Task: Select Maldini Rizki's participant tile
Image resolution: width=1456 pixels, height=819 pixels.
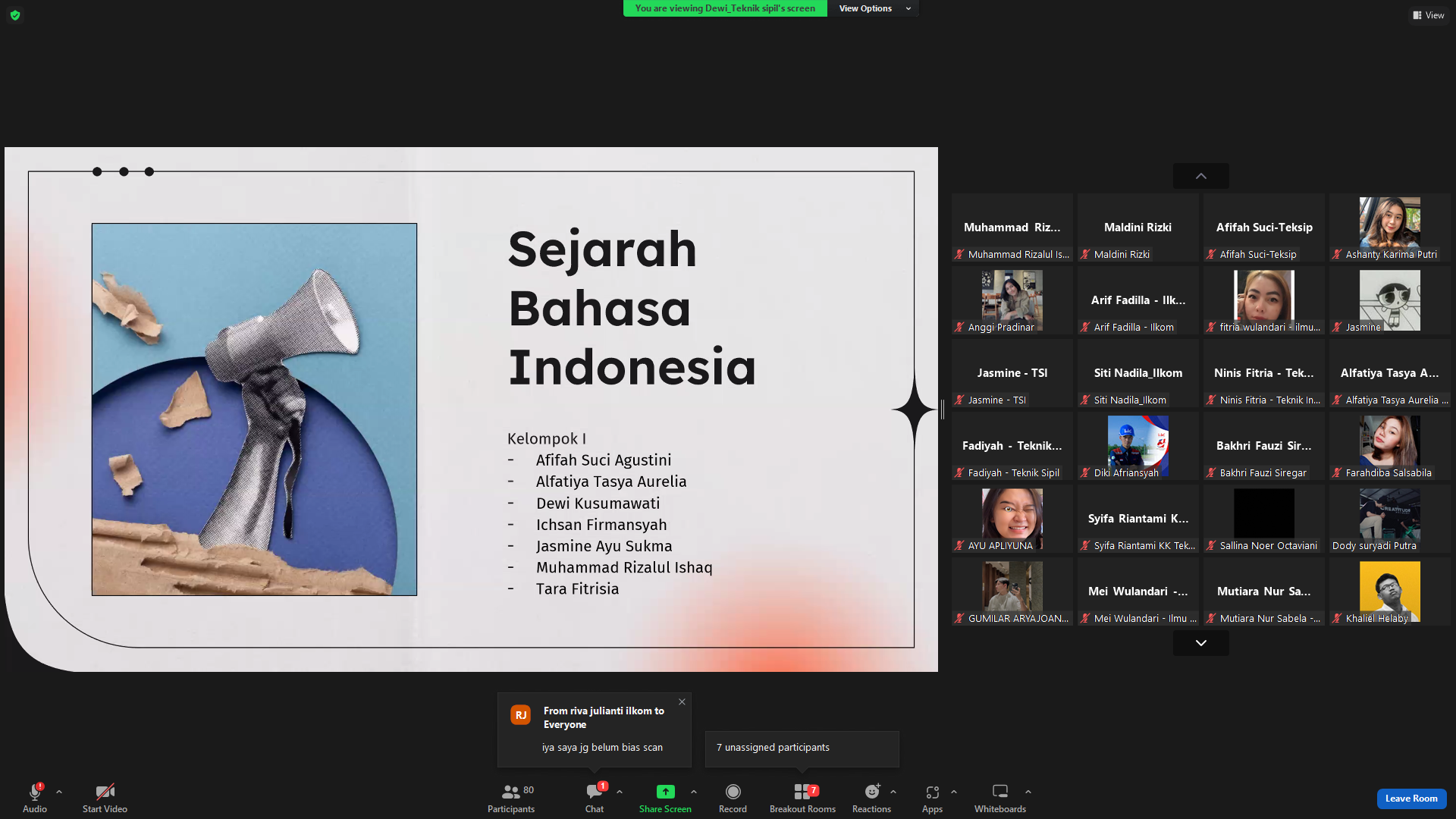Action: 1138,227
